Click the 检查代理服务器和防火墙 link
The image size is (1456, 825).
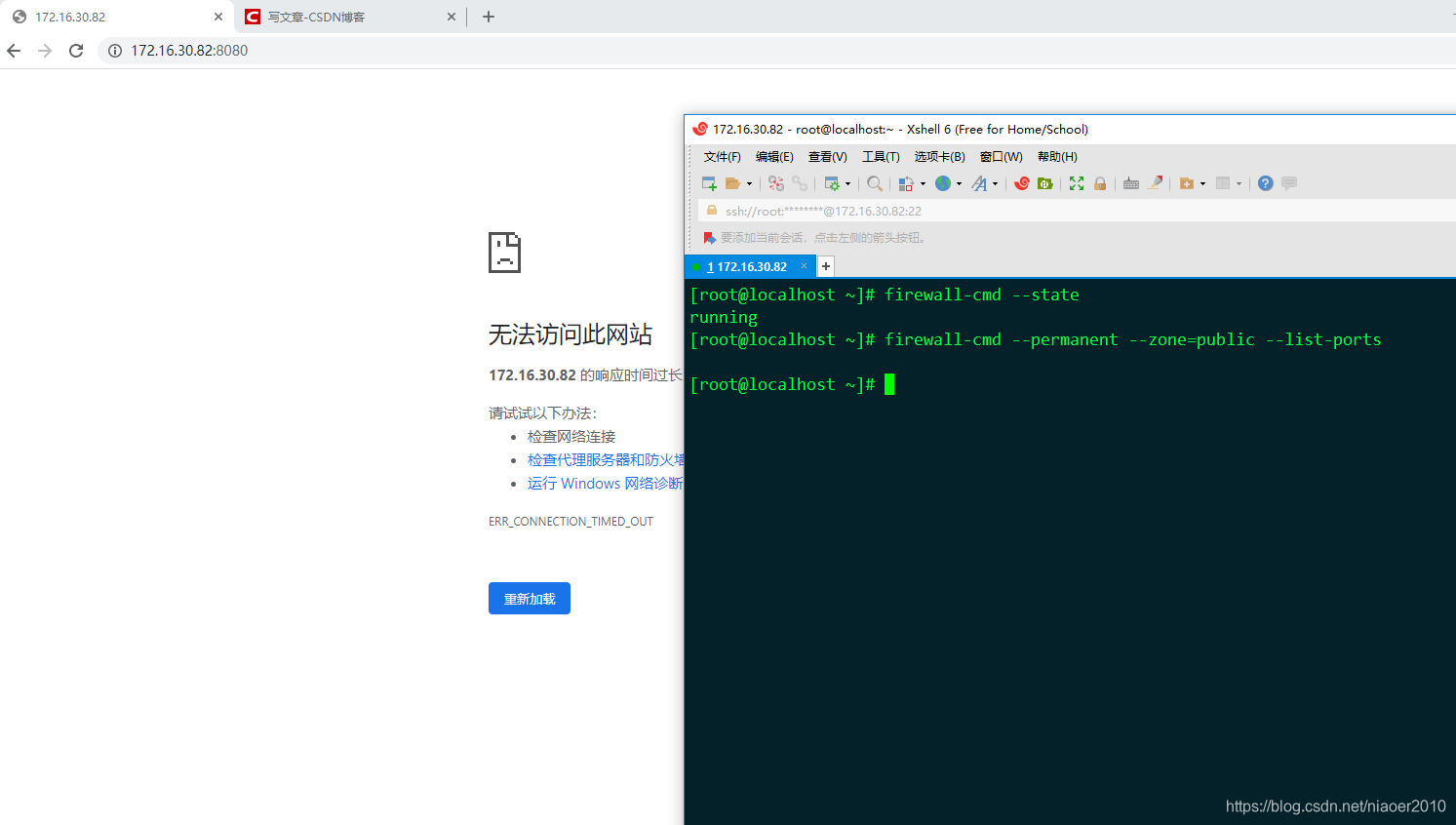[606, 460]
